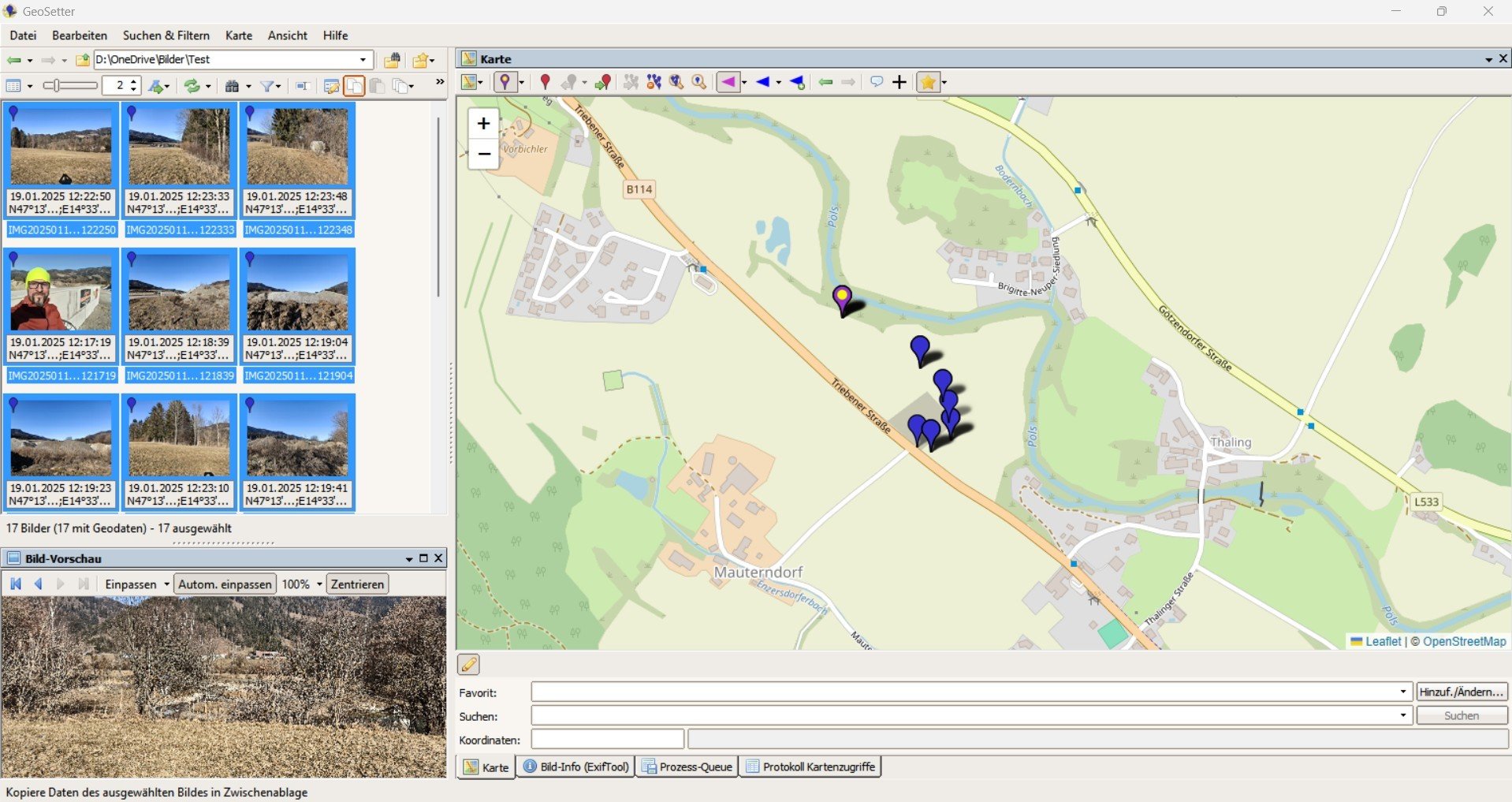Go up one folder level

click(82, 60)
